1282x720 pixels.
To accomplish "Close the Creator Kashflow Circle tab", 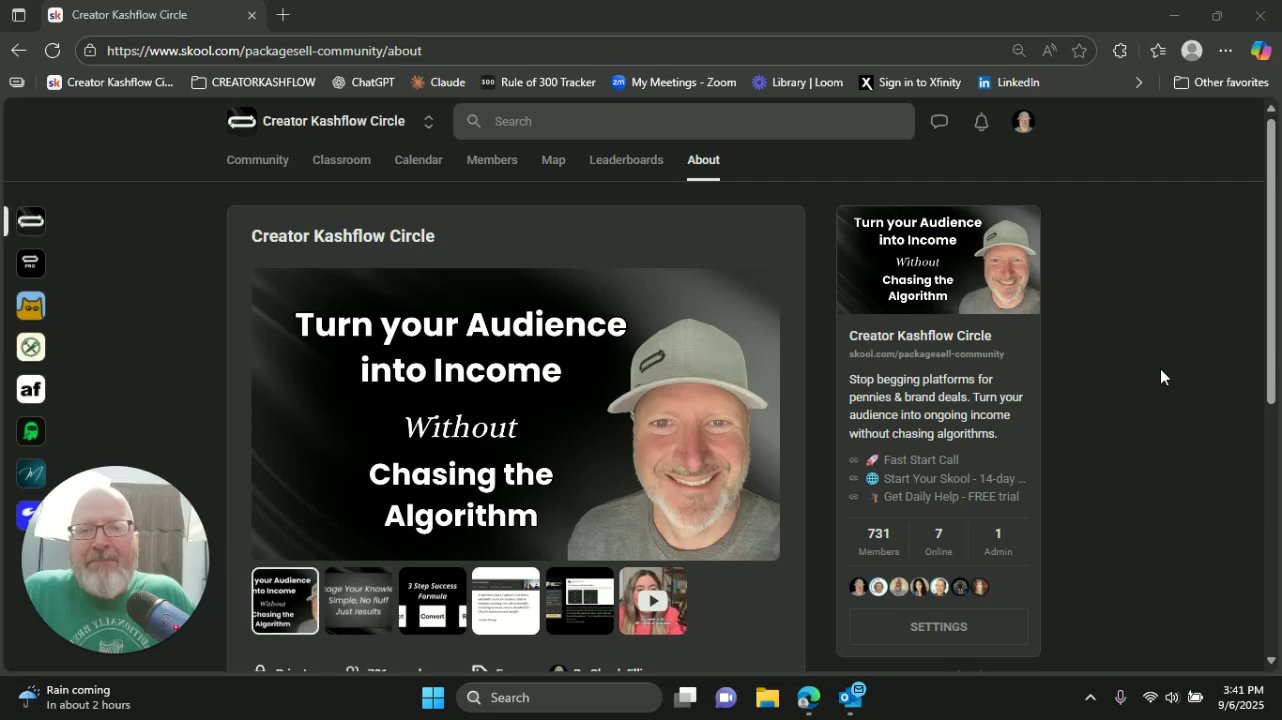I will click(252, 15).
